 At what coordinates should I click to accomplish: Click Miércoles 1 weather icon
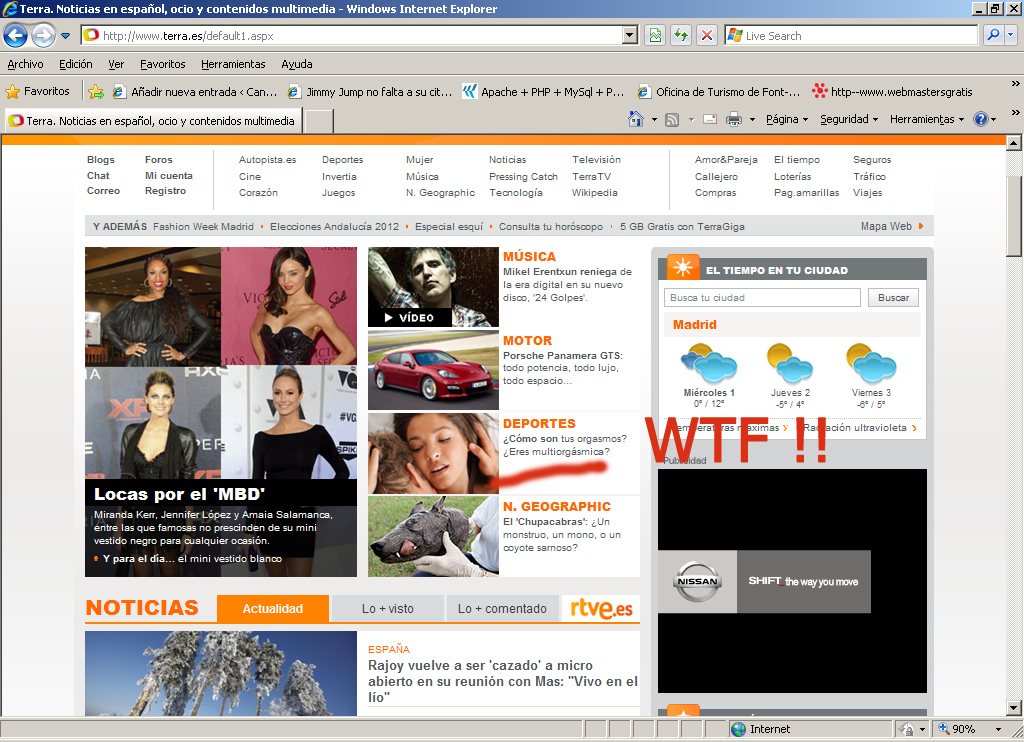(x=709, y=364)
